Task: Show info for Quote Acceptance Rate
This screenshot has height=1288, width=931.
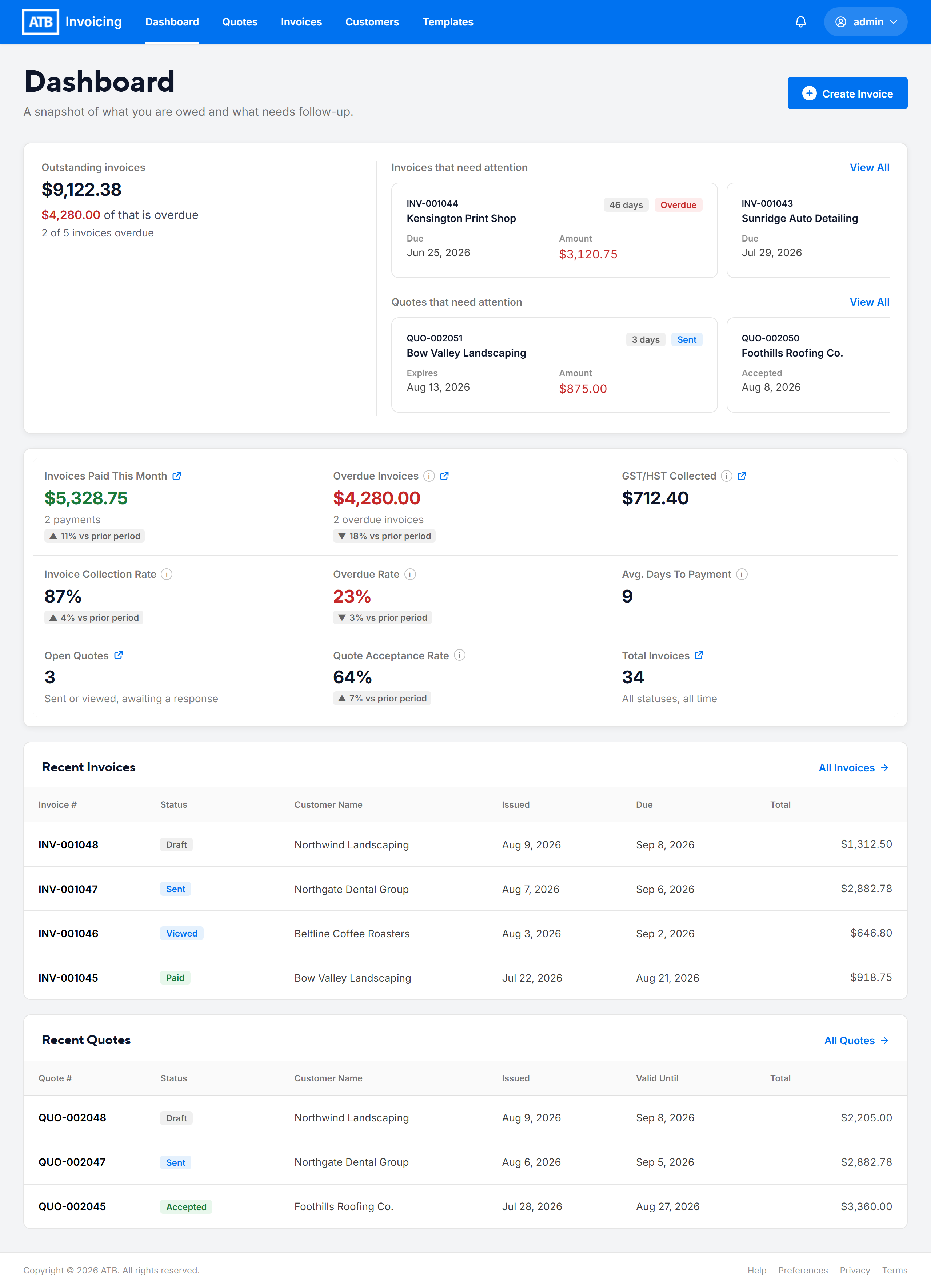Action: pos(460,655)
